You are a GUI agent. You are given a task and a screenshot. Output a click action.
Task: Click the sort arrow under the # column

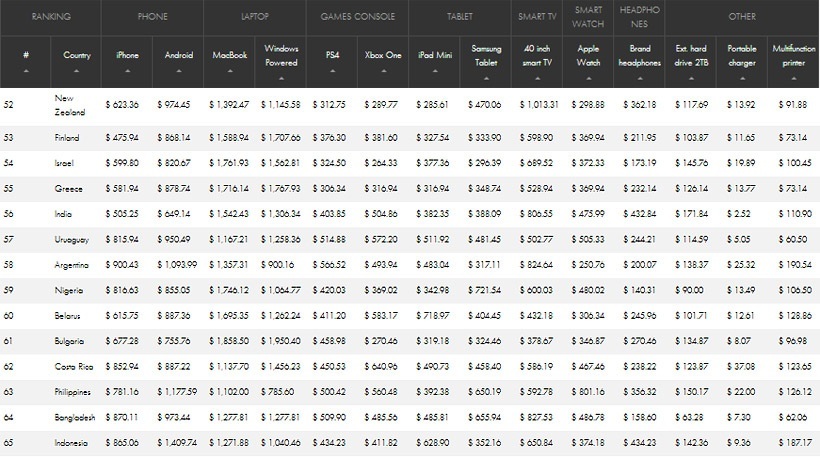click(x=26, y=72)
